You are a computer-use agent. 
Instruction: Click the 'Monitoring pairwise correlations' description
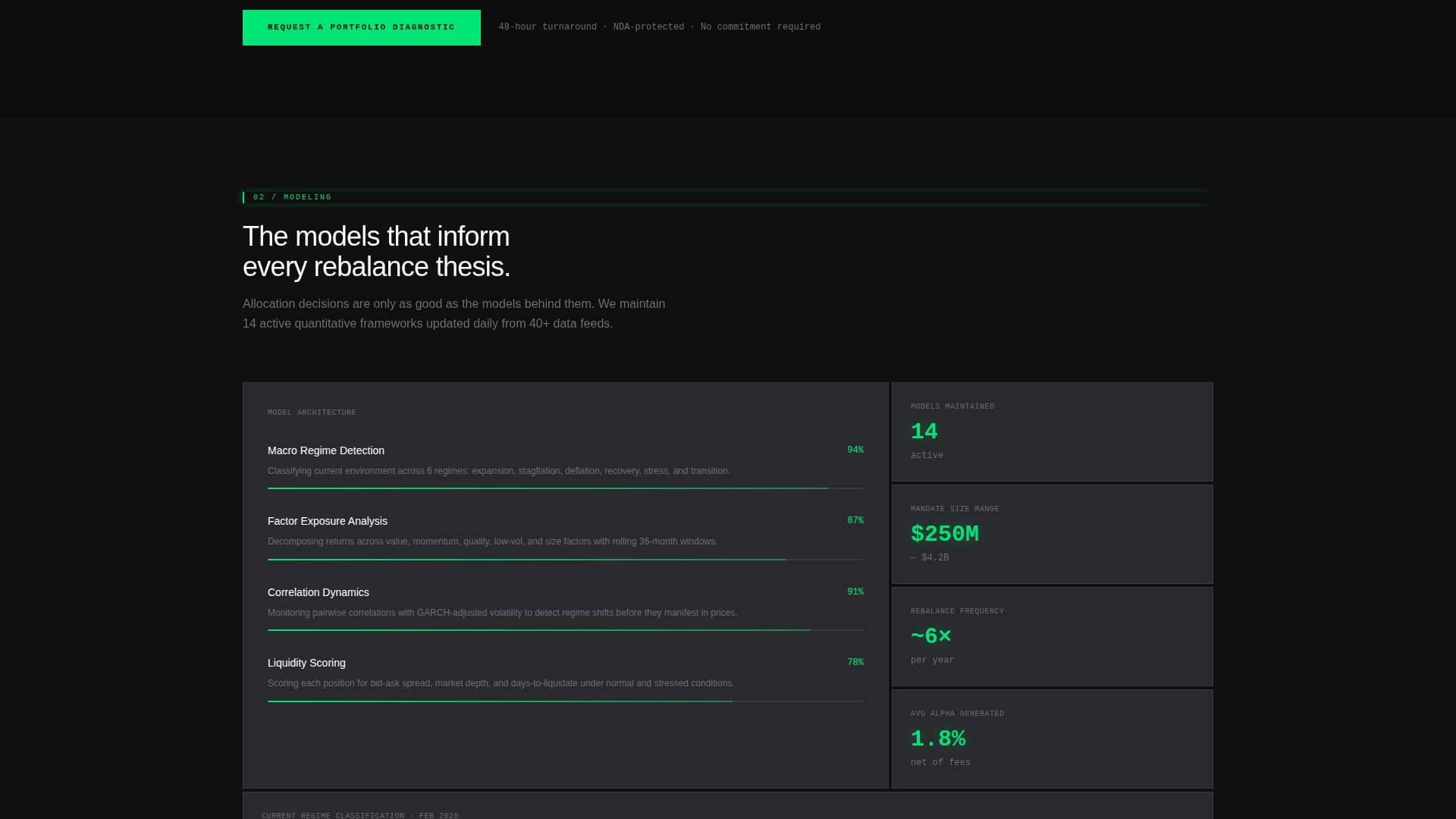tap(502, 613)
